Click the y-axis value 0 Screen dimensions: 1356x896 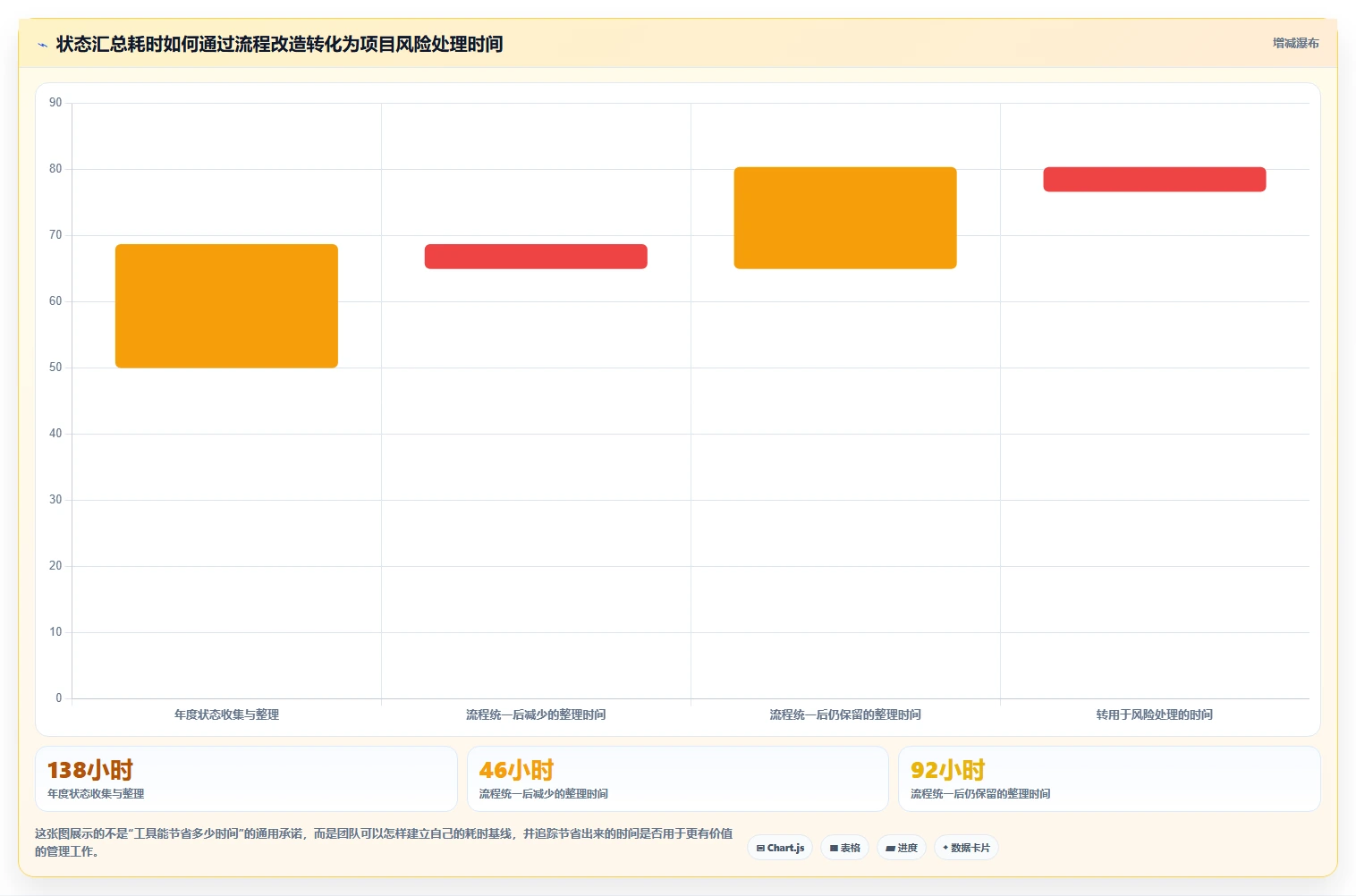59,698
